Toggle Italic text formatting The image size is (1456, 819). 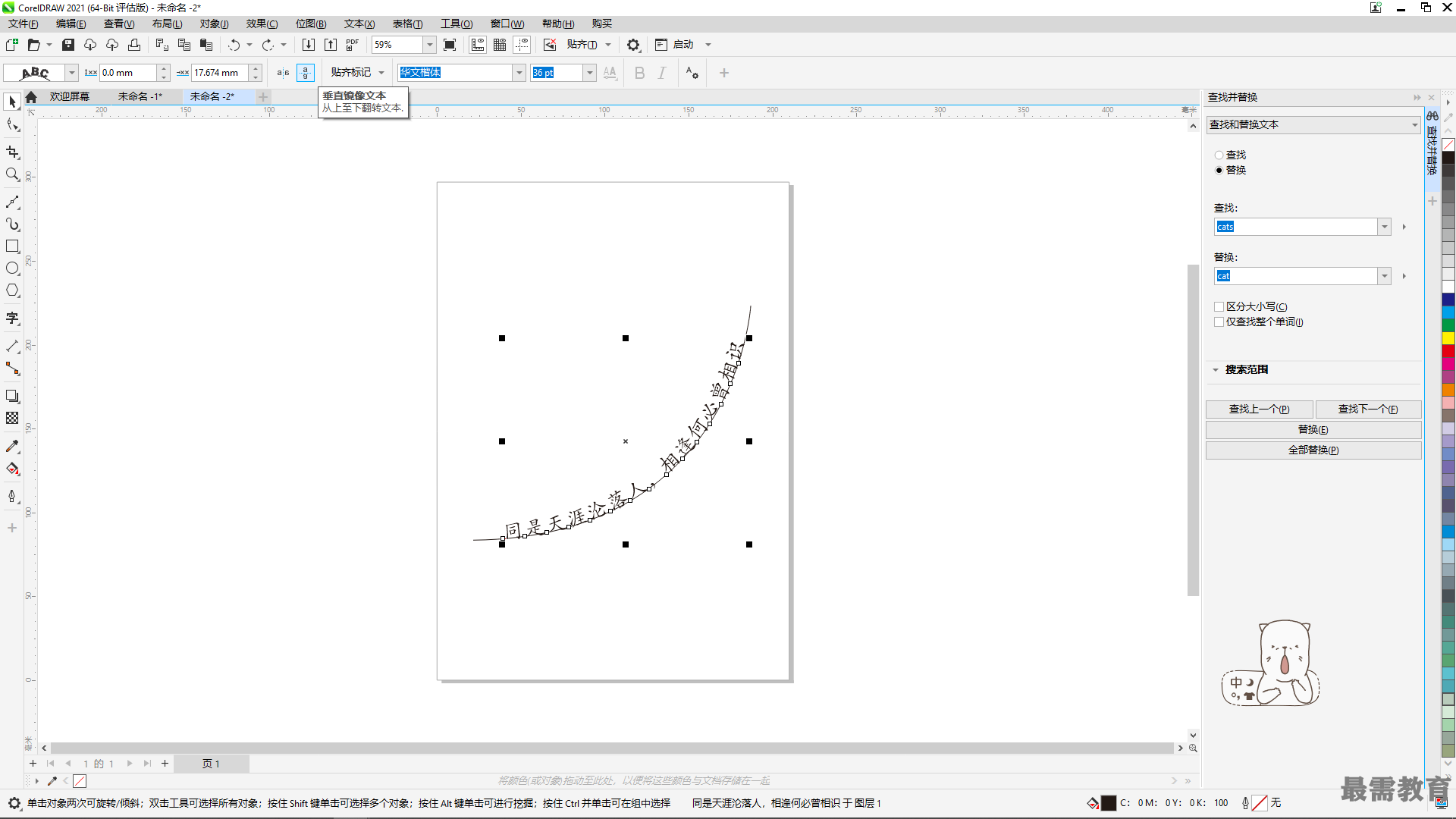tap(662, 73)
